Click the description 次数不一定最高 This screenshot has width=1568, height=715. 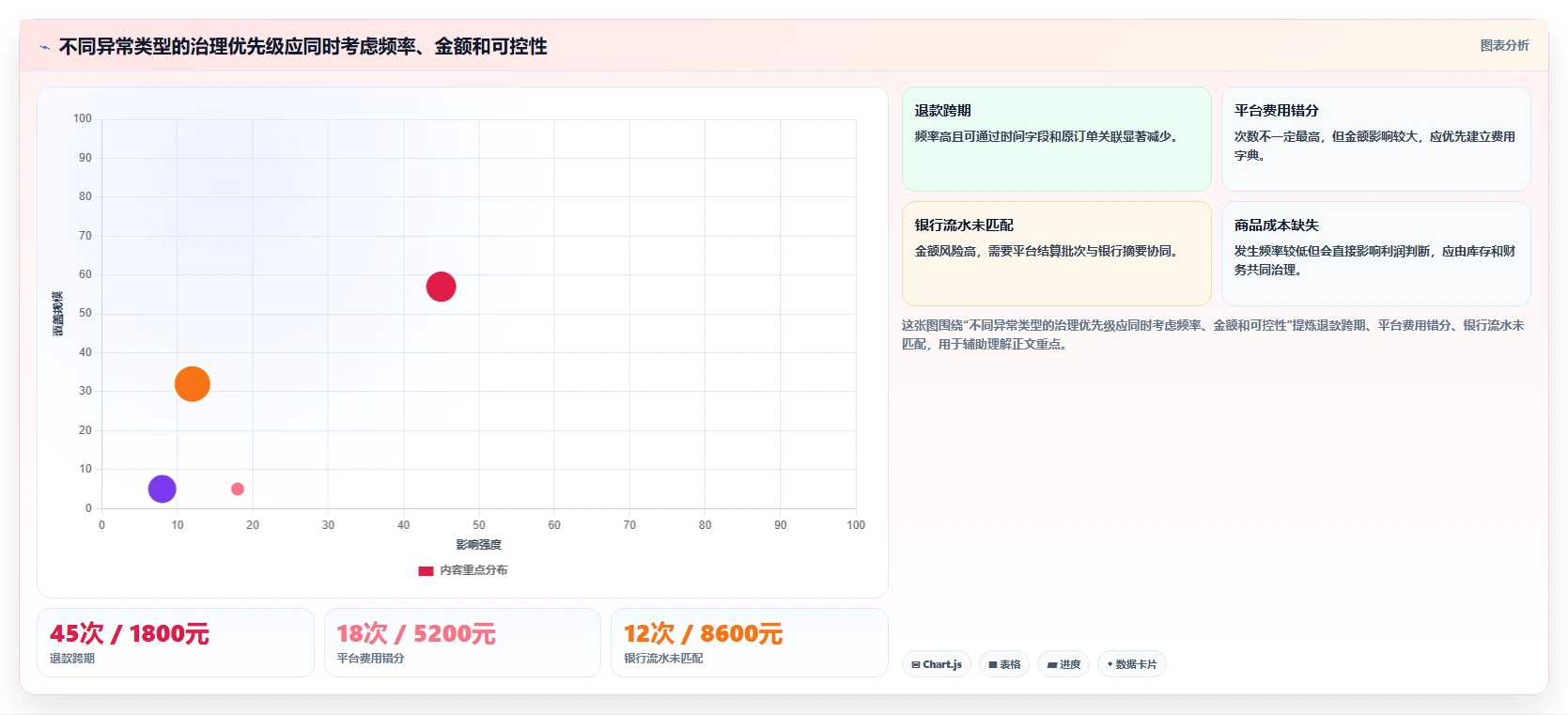point(1374,146)
